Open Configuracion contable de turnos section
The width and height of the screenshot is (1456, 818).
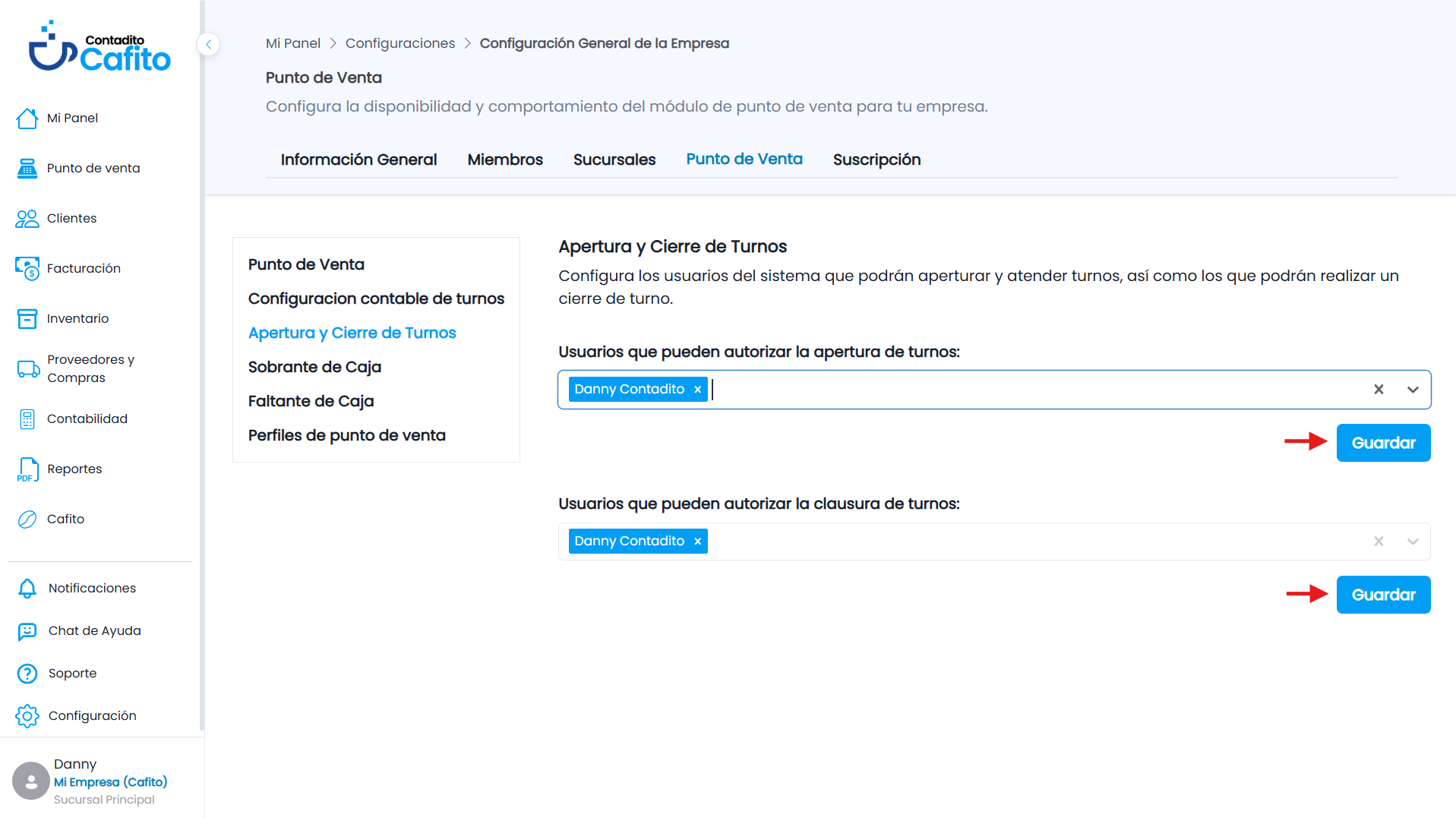click(376, 298)
